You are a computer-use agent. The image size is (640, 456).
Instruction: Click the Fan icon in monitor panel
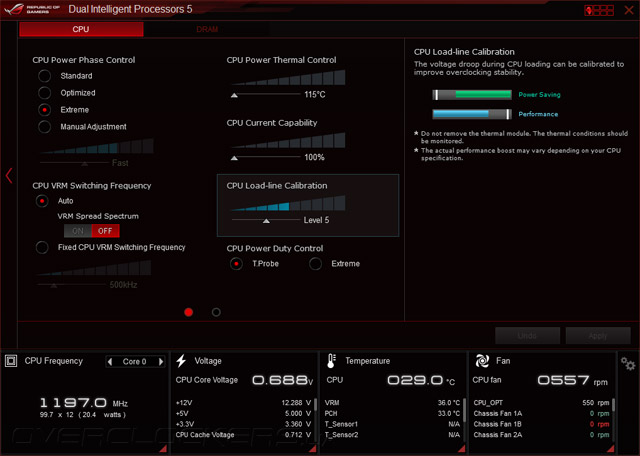[482, 361]
